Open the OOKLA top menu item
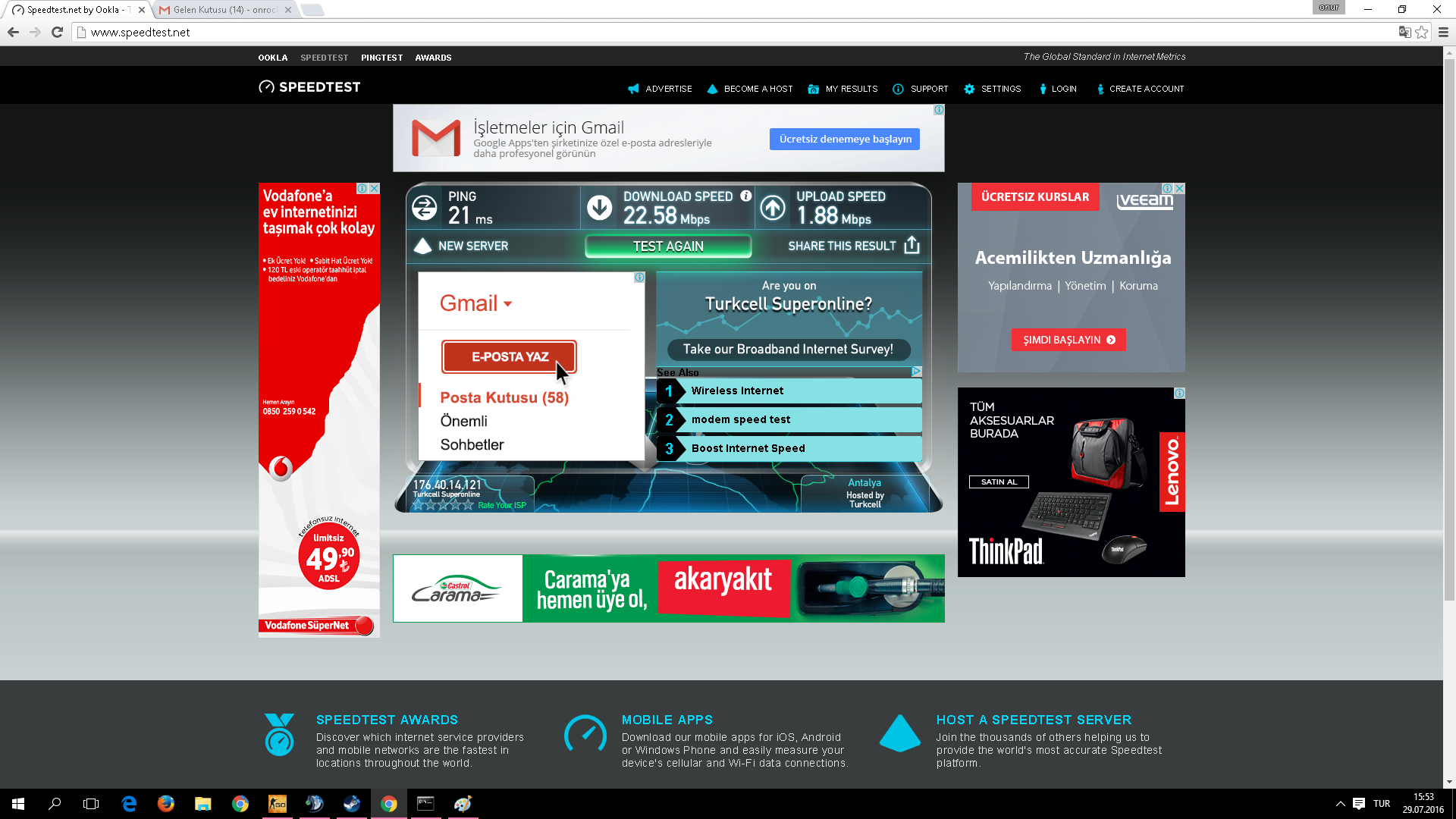 [x=273, y=58]
